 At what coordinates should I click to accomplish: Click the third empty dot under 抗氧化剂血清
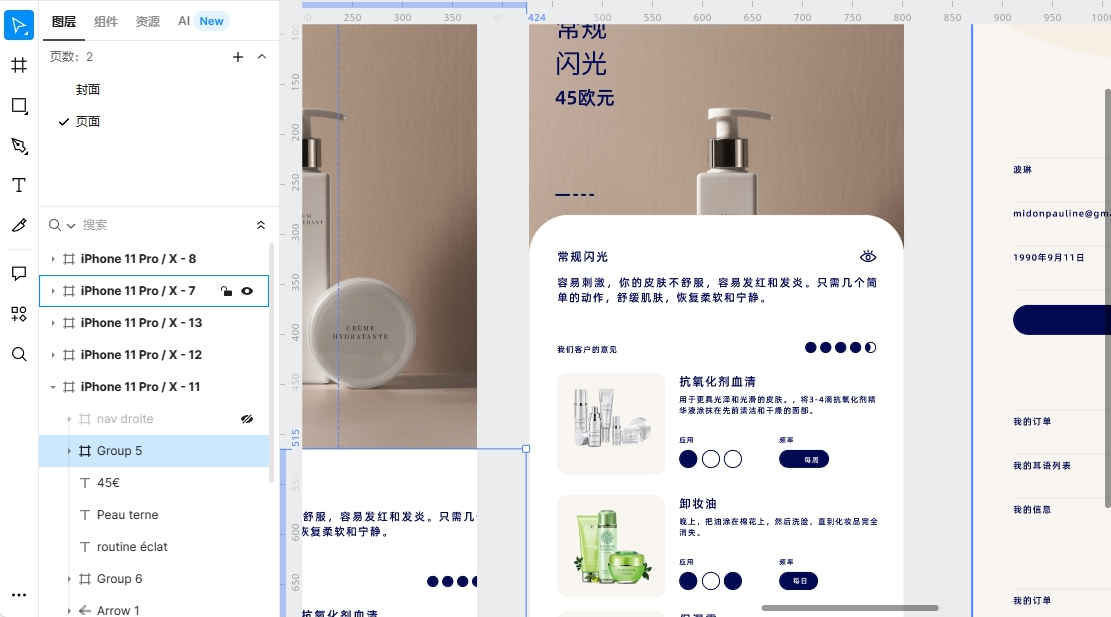pyautogui.click(x=733, y=459)
